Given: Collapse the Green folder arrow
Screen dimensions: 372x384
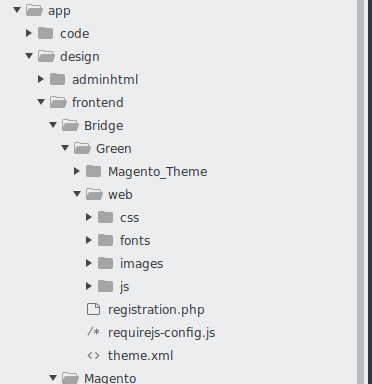Looking at the screenshot, I should pos(65,148).
